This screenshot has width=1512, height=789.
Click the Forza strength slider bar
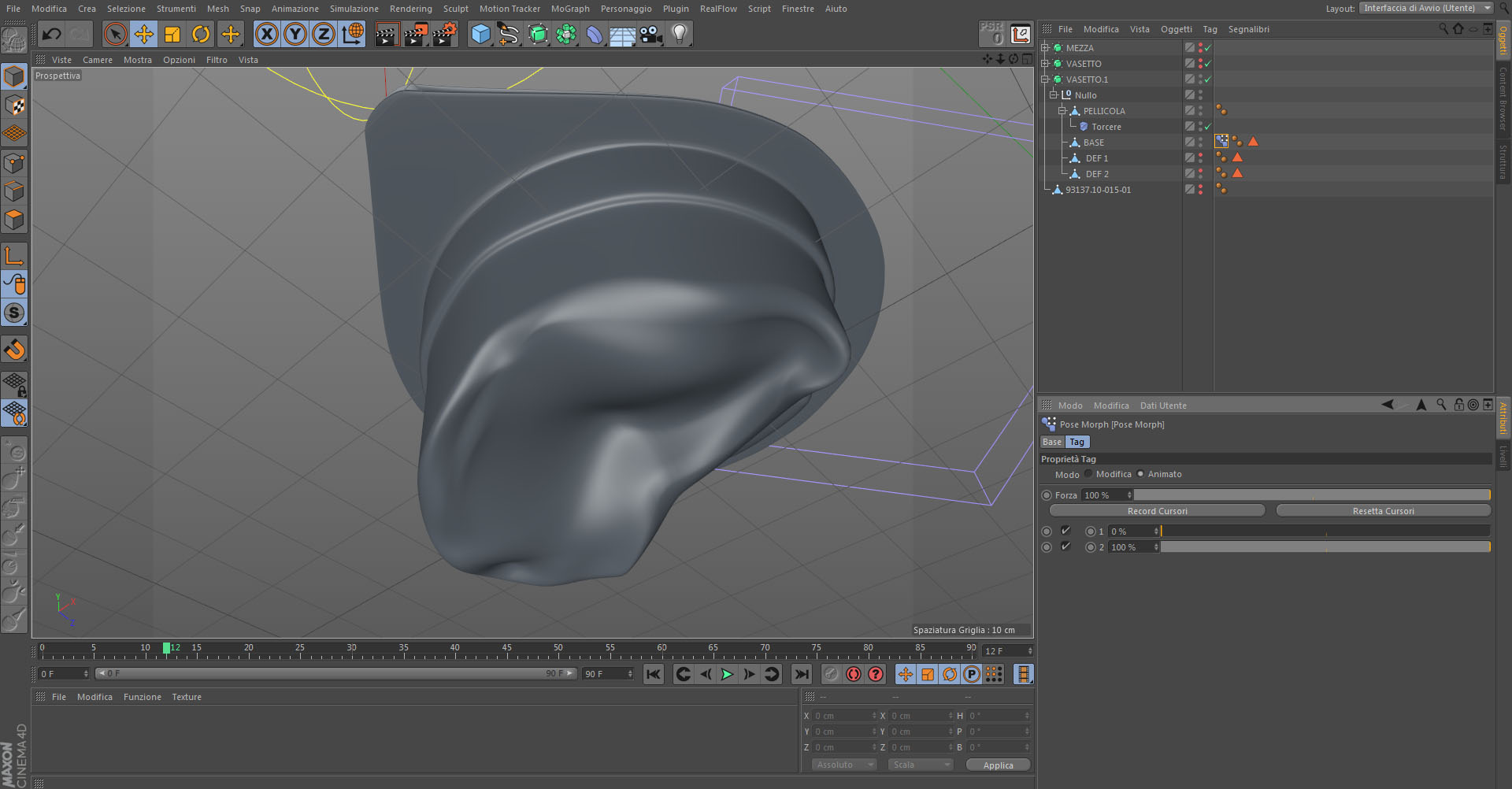click(1312, 495)
